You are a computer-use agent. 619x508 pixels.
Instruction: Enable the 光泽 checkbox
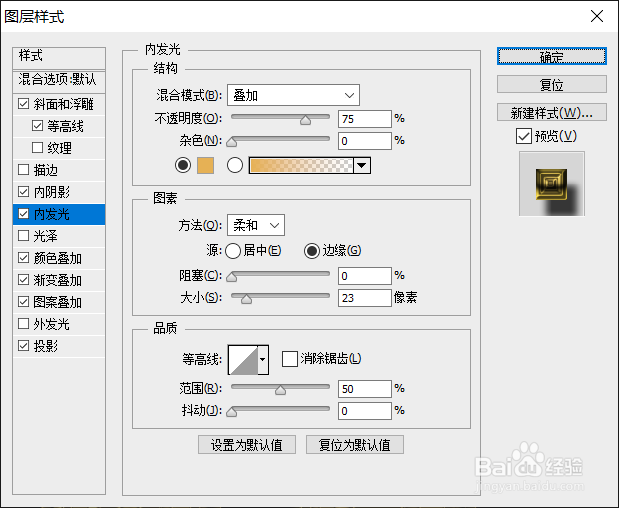tap(24, 236)
